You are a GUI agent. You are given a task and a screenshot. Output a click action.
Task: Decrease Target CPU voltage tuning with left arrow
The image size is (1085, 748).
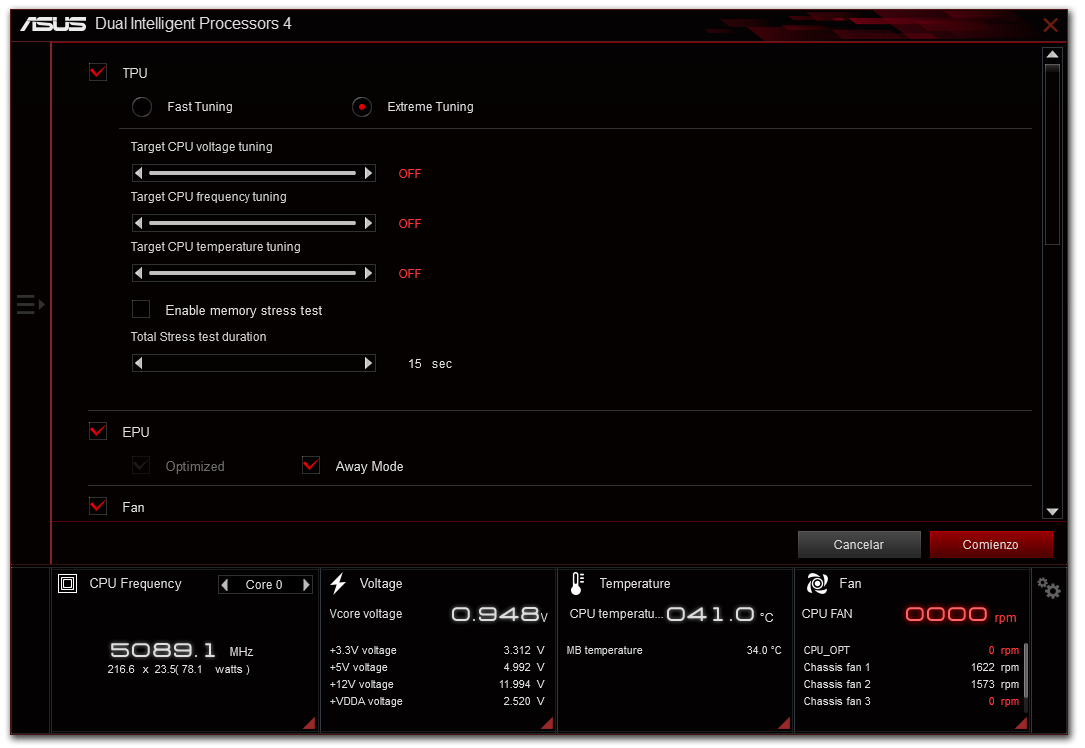point(138,173)
